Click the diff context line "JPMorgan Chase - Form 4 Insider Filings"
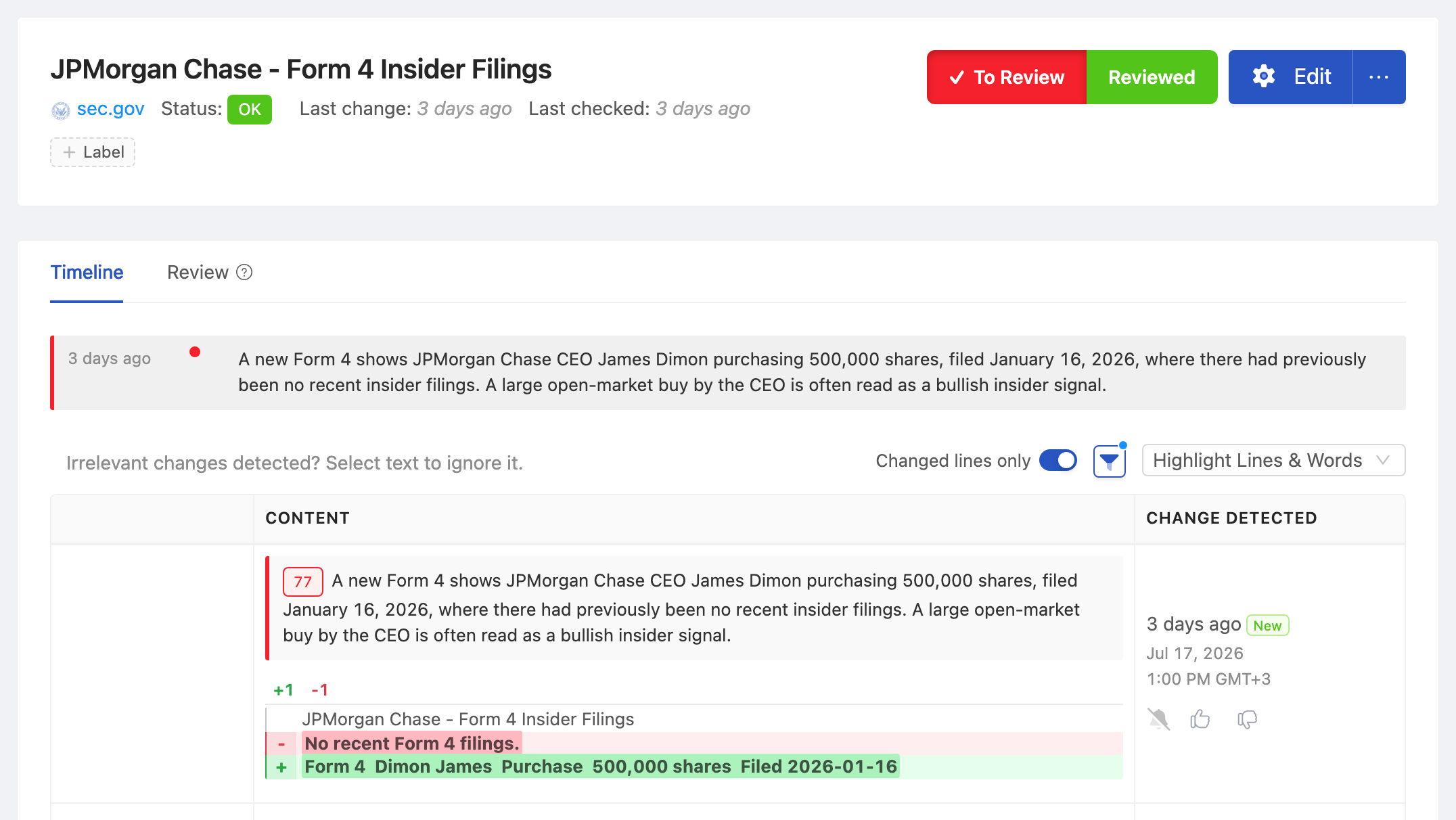Viewport: 1456px width, 820px height. coord(468,719)
